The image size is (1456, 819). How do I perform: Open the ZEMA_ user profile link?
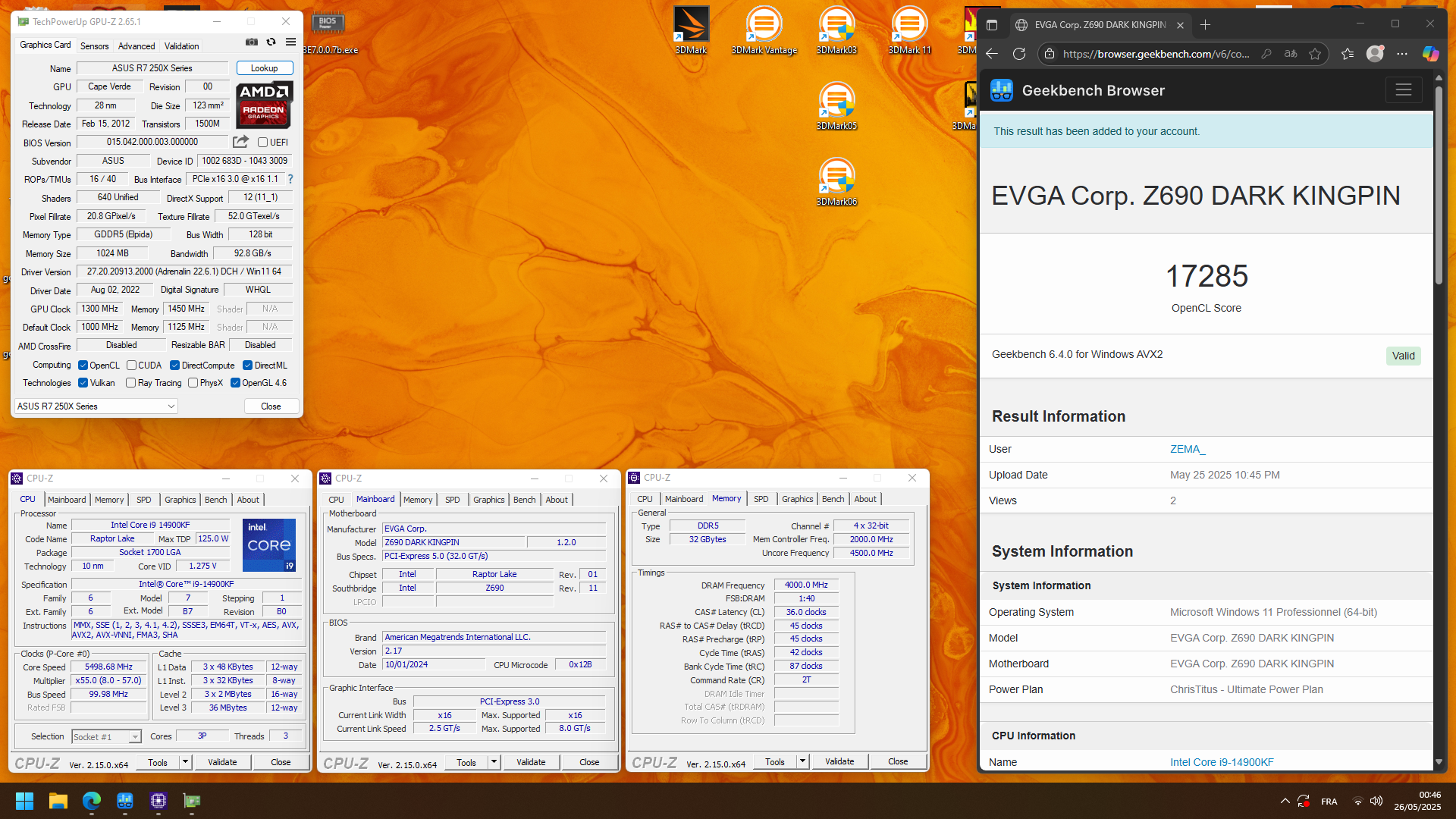point(1188,449)
